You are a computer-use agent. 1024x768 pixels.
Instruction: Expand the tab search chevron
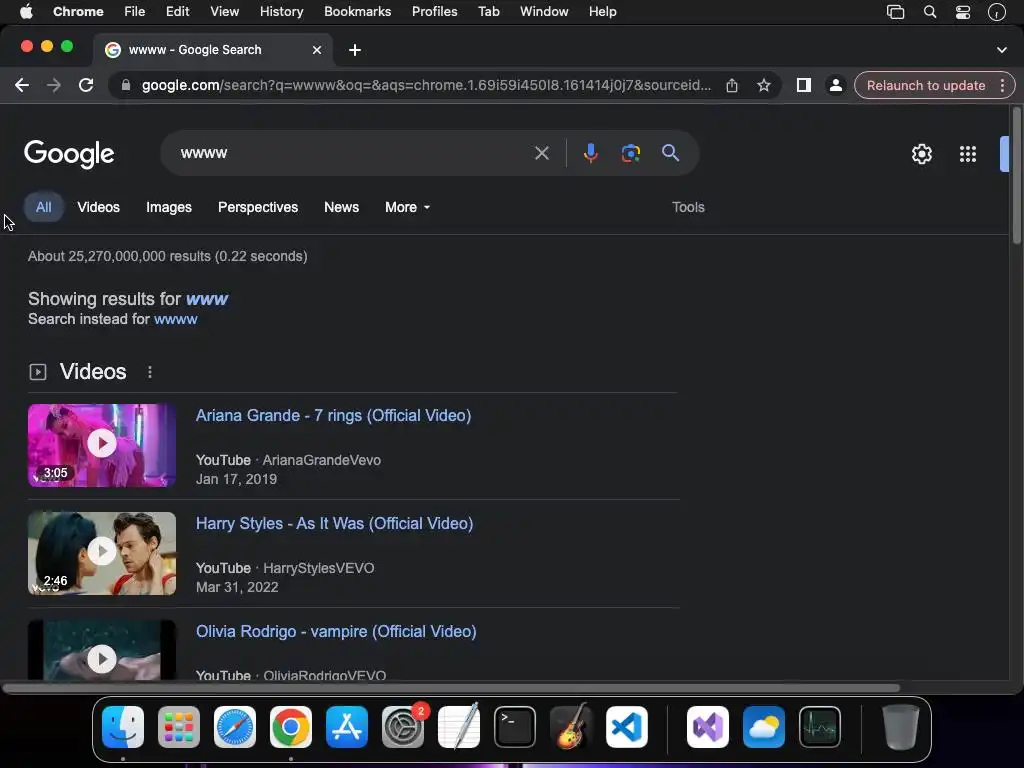coord(1002,50)
